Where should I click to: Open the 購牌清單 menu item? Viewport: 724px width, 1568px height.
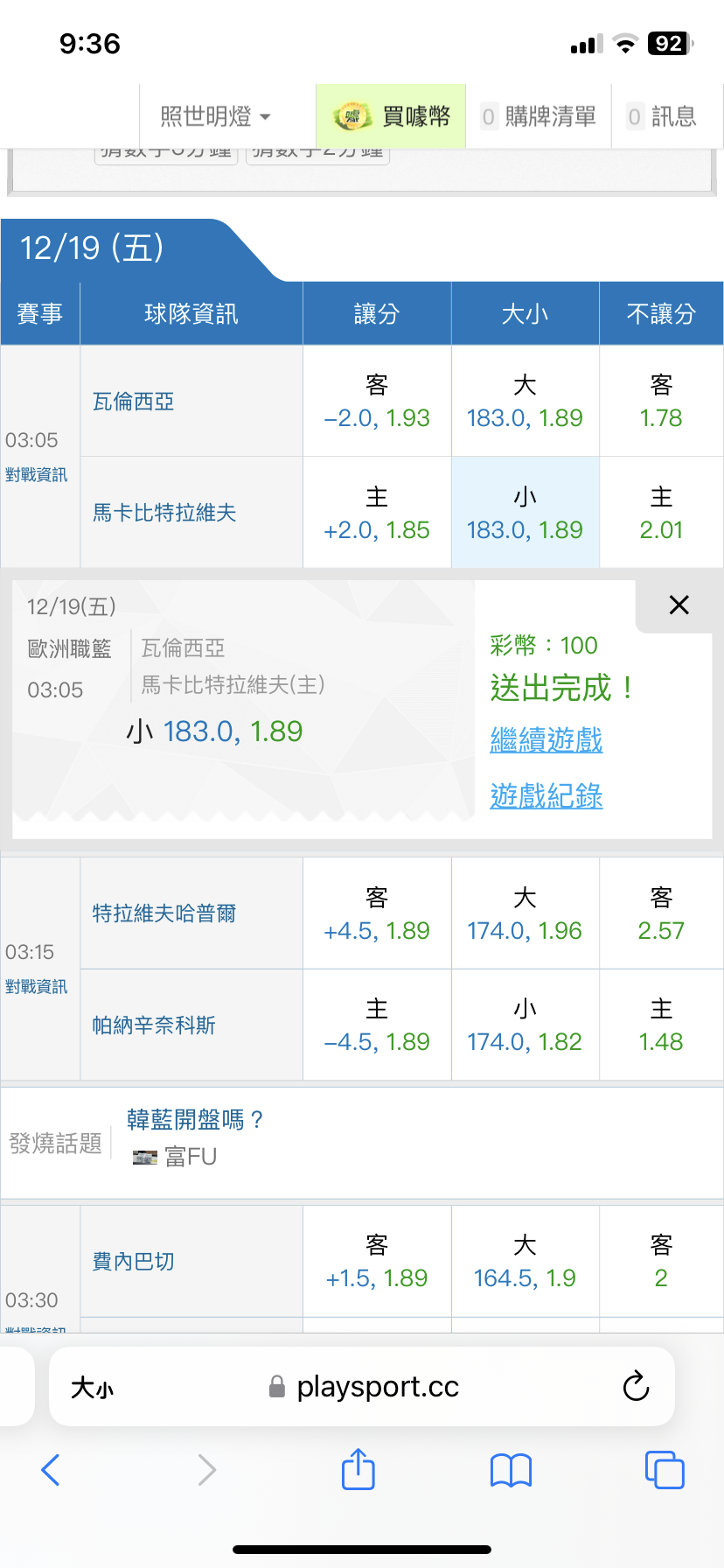(x=539, y=116)
